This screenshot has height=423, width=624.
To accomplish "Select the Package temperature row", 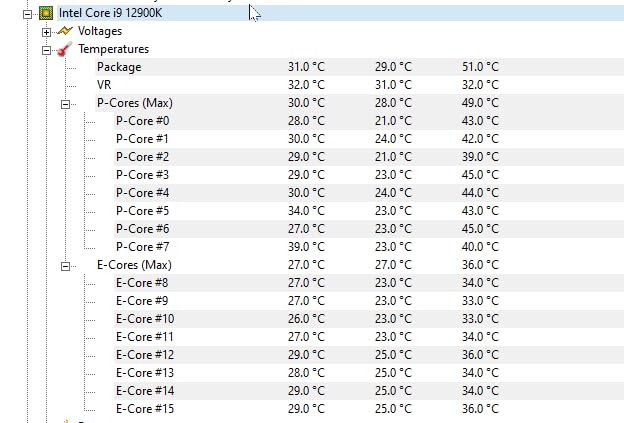I will (x=360, y=67).
